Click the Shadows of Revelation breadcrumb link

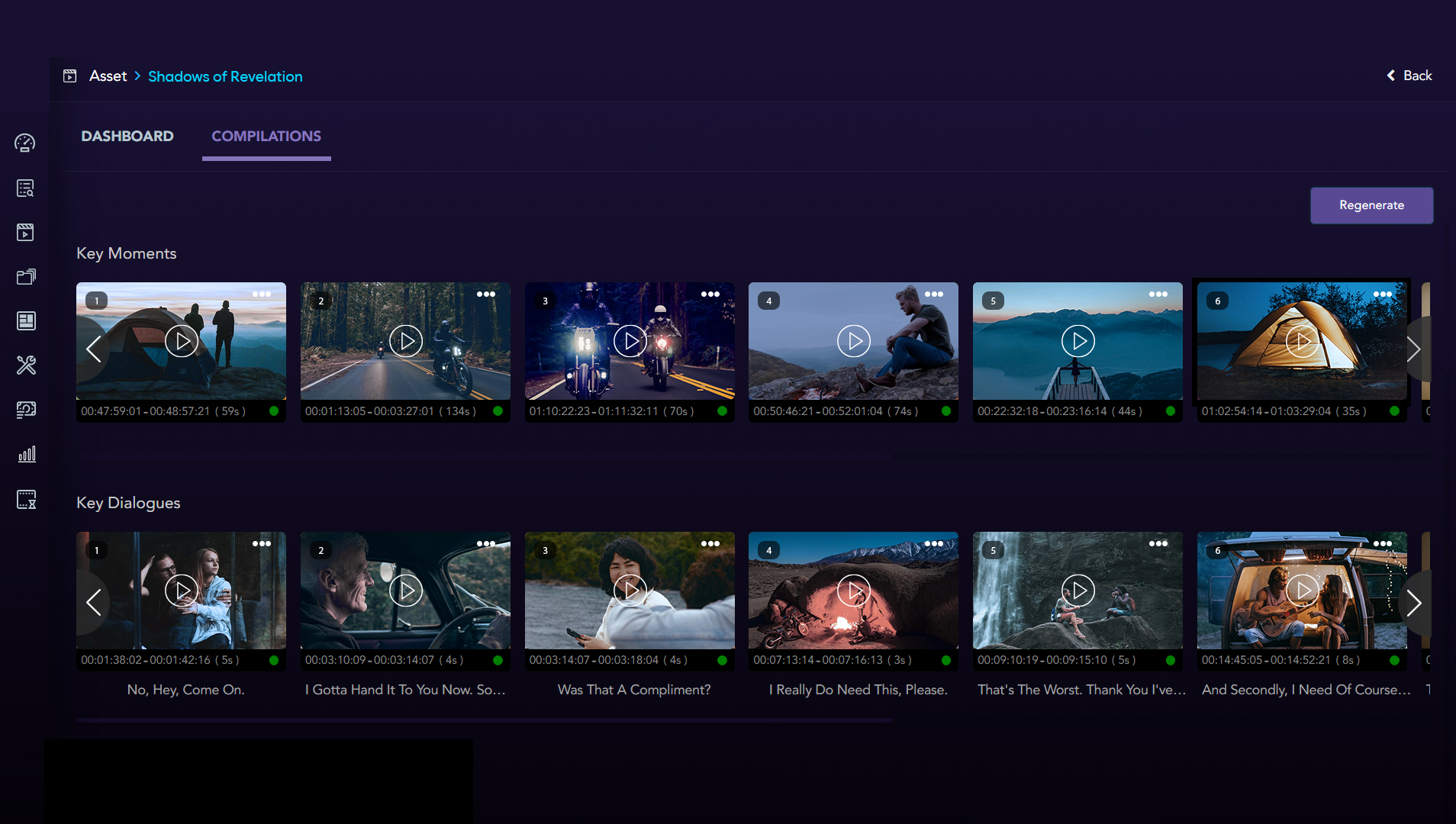[225, 77]
